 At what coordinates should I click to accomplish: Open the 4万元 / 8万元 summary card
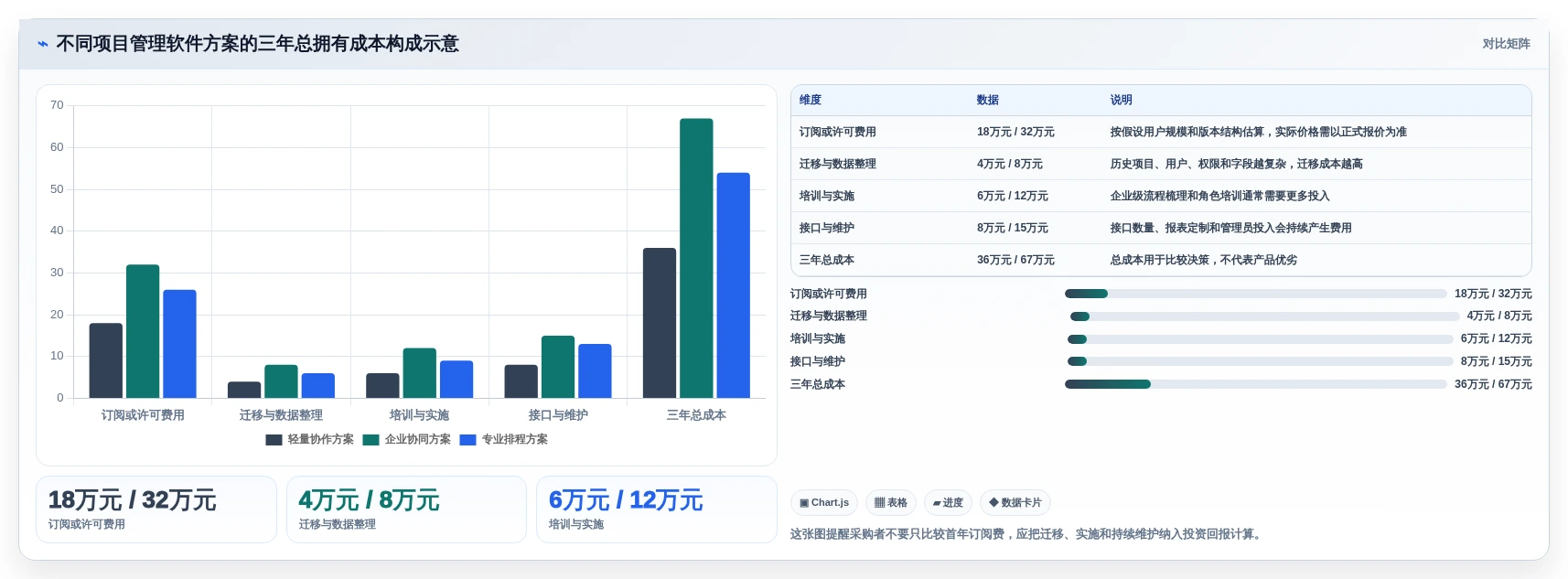click(x=406, y=509)
